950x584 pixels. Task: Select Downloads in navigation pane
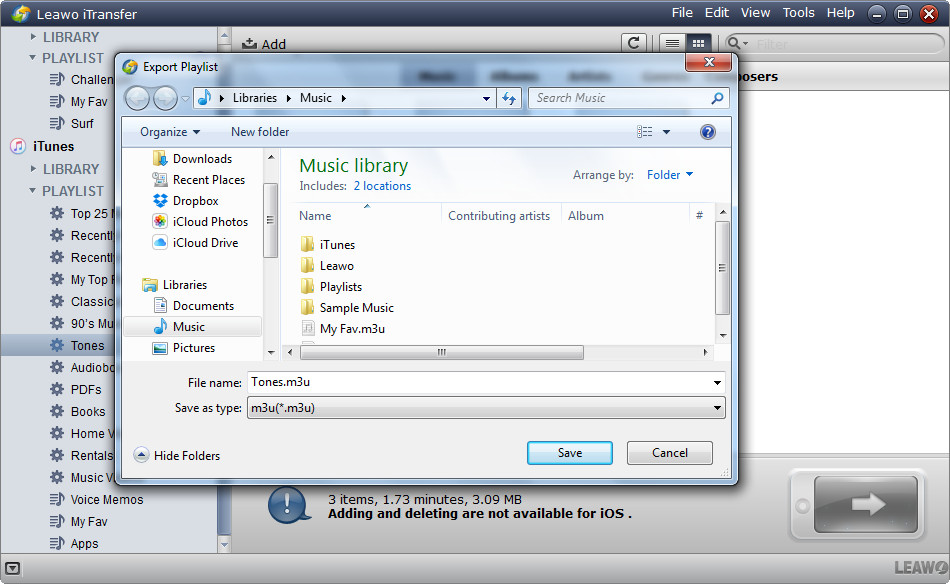click(x=192, y=159)
